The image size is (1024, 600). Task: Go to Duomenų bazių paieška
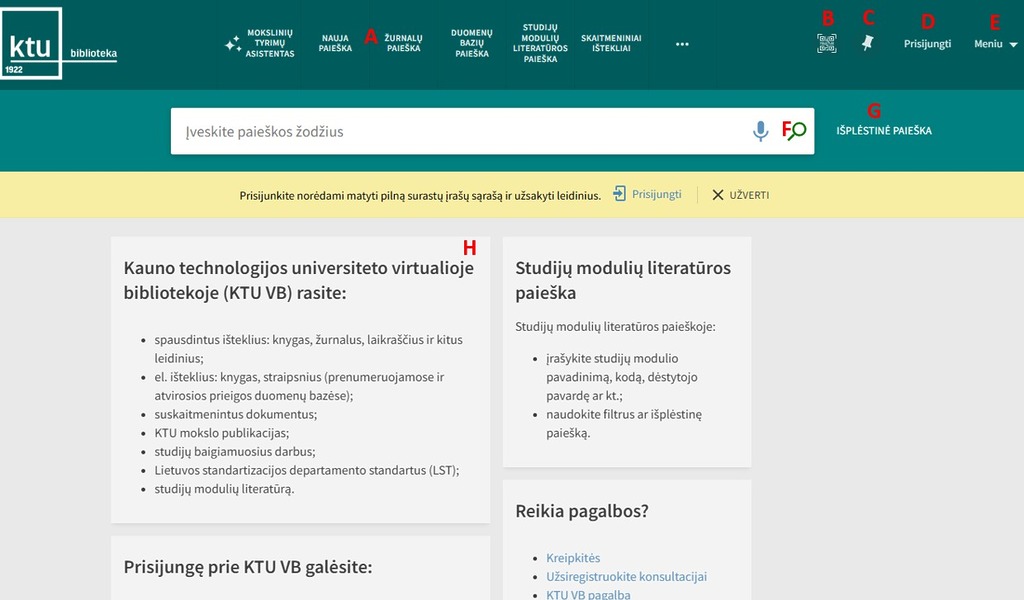pos(471,43)
